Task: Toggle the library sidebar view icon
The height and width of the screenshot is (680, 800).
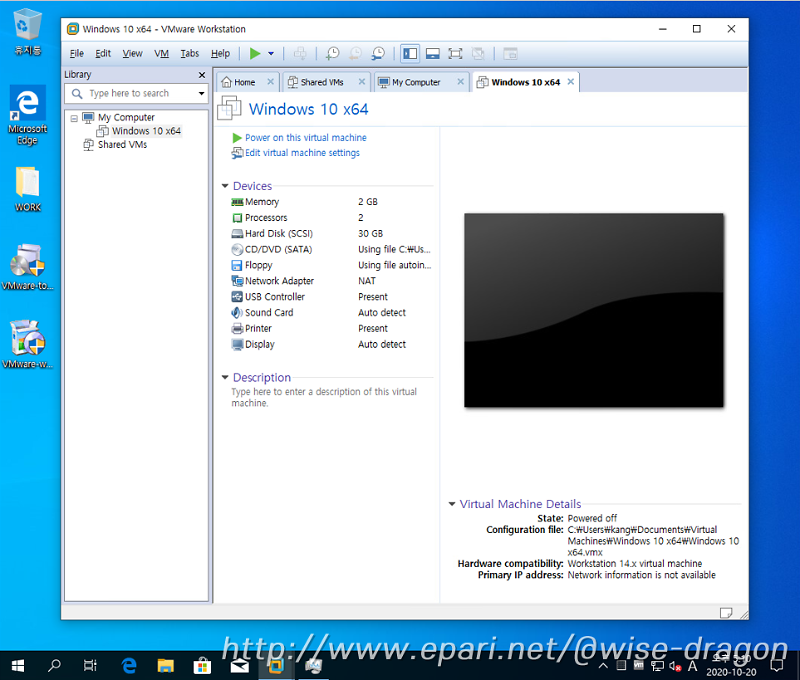Action: point(410,54)
